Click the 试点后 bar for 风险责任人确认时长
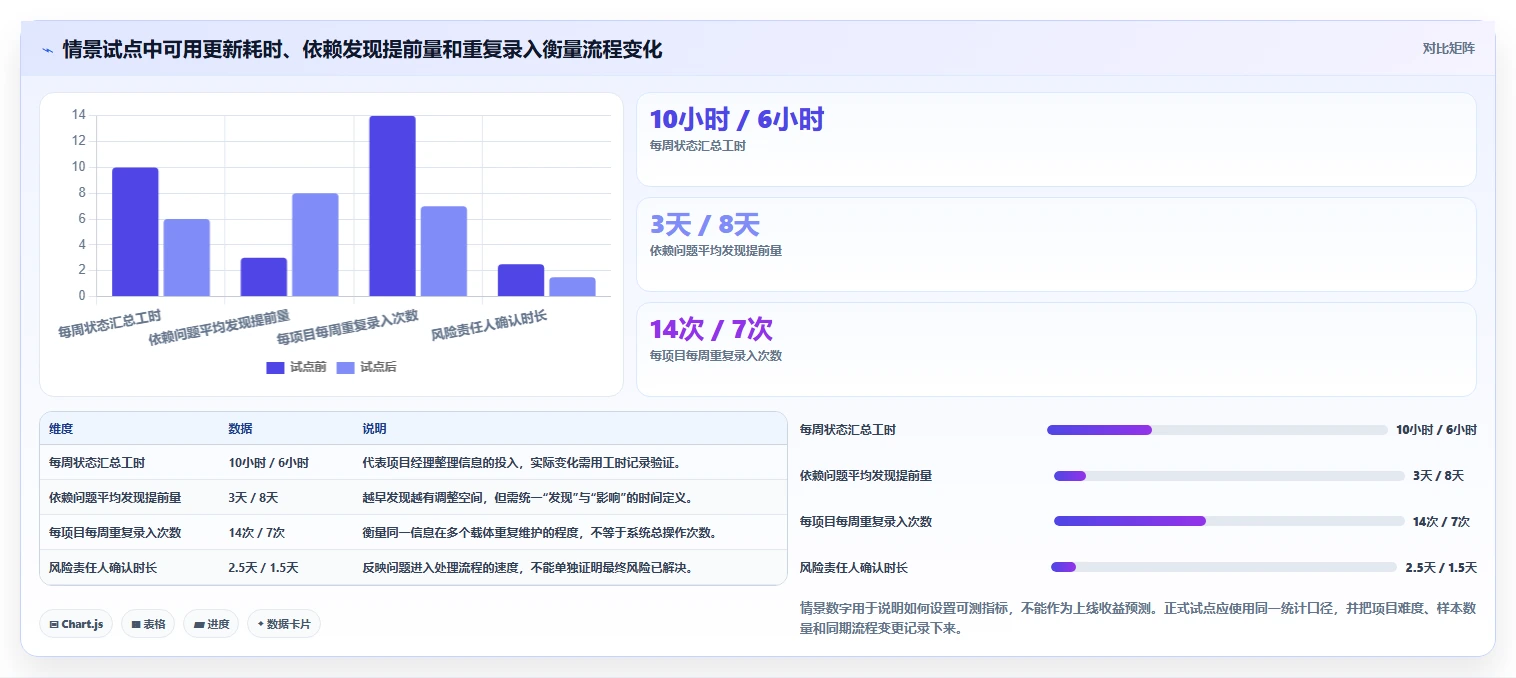 pos(572,287)
